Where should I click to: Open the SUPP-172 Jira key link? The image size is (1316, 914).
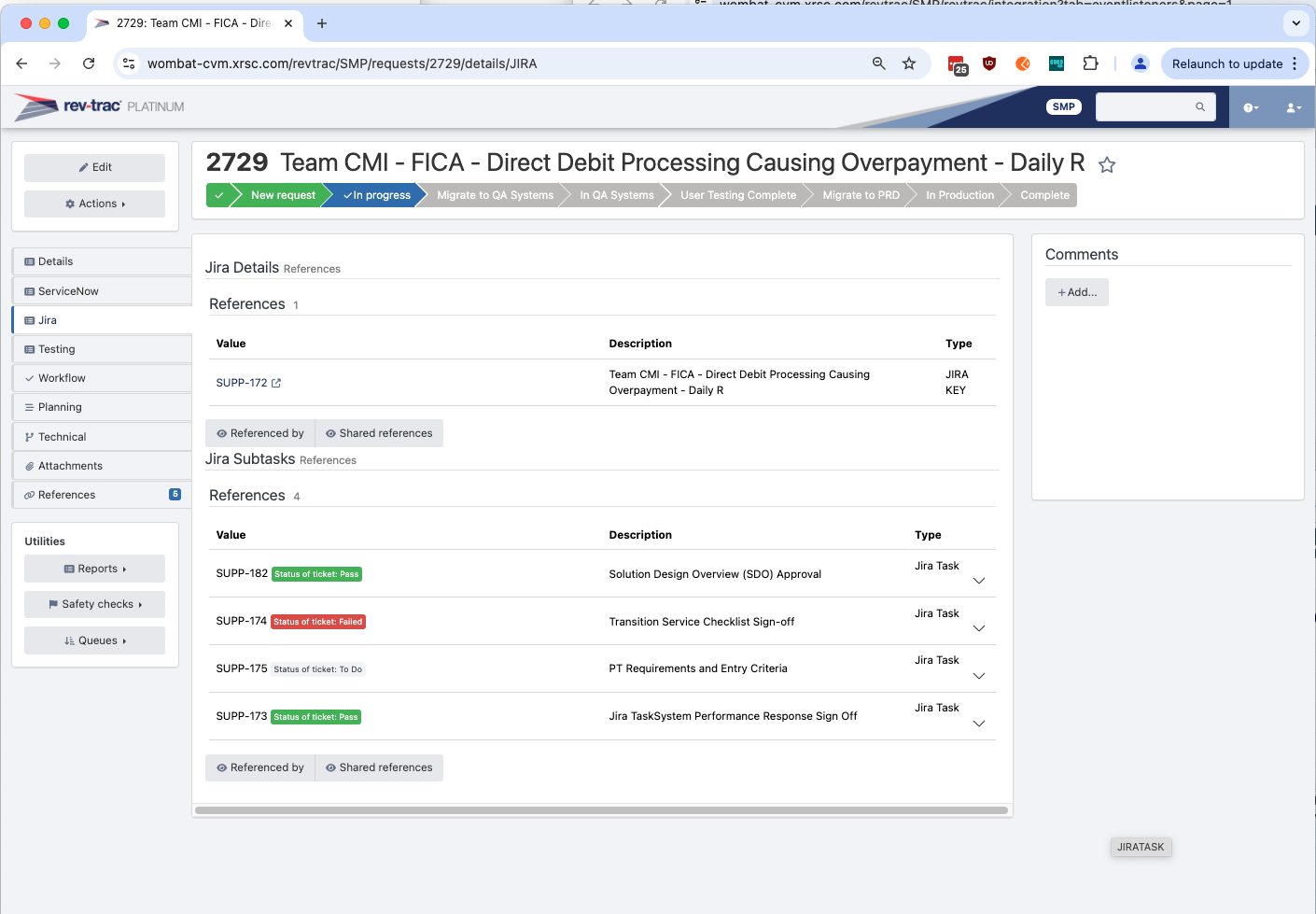point(241,383)
